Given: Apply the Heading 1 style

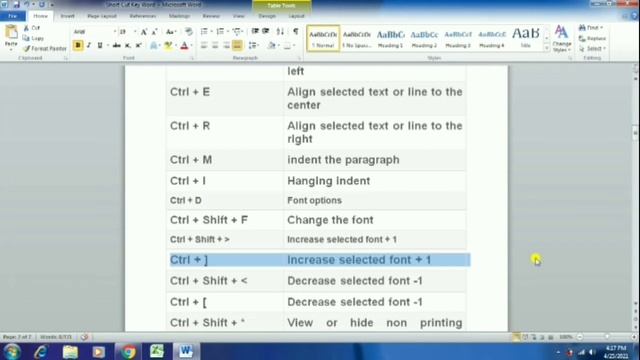Looking at the screenshot, I should tap(391, 38).
